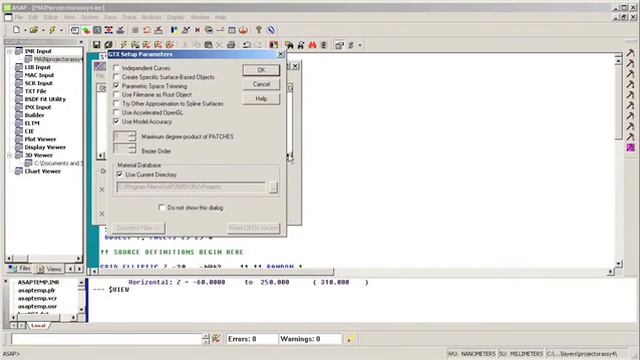Click the first lightning icon in the editor toolbar

124,45
